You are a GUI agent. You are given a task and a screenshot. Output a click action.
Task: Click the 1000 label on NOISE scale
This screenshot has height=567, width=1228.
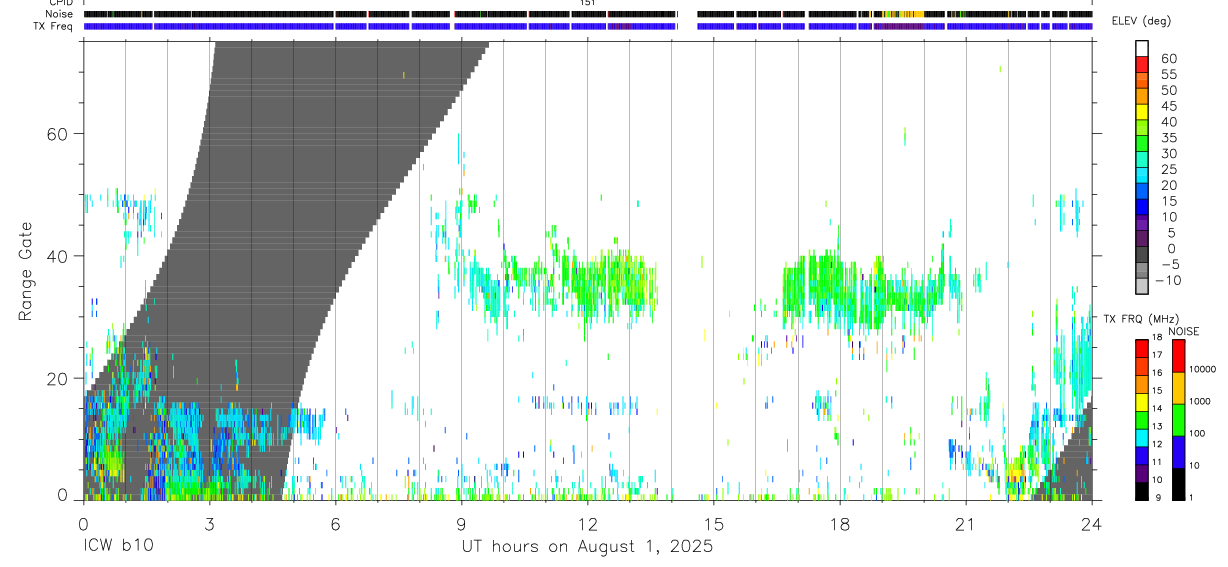tap(1201, 402)
